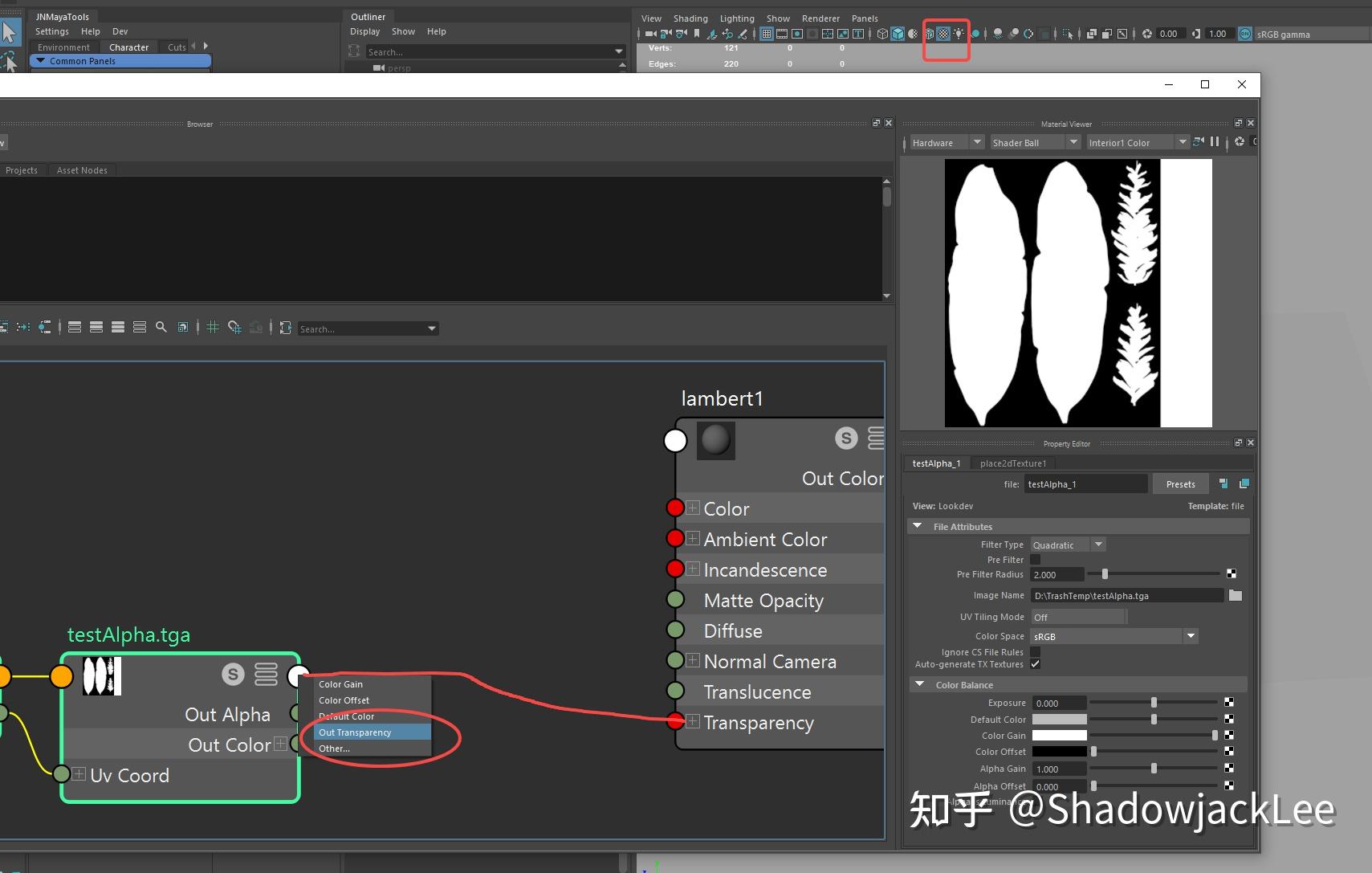The width and height of the screenshot is (1372, 873).
Task: Click map button next to Pre Filter Radius
Action: tap(1232, 573)
